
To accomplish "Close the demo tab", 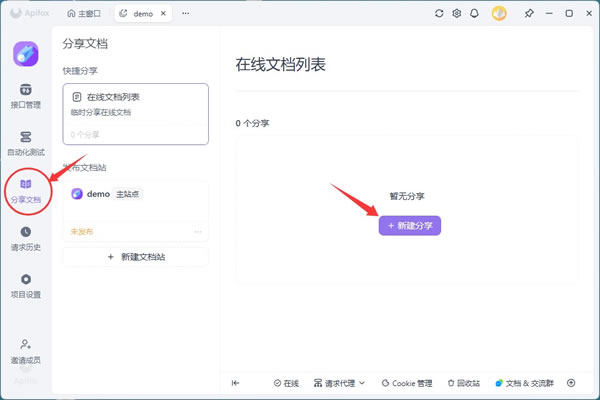I will pyautogui.click(x=163, y=13).
